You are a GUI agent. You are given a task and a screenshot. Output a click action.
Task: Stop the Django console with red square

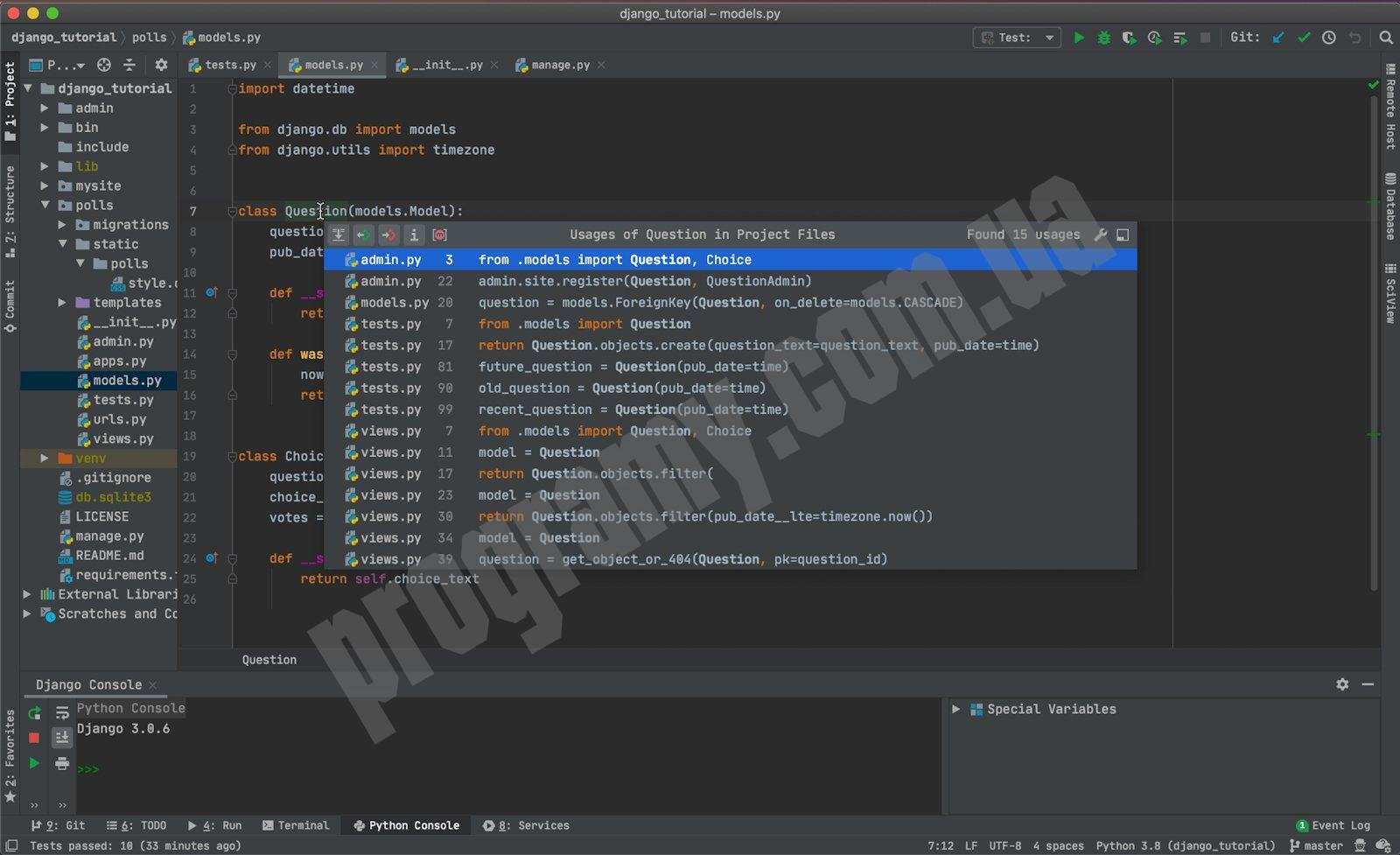click(34, 738)
